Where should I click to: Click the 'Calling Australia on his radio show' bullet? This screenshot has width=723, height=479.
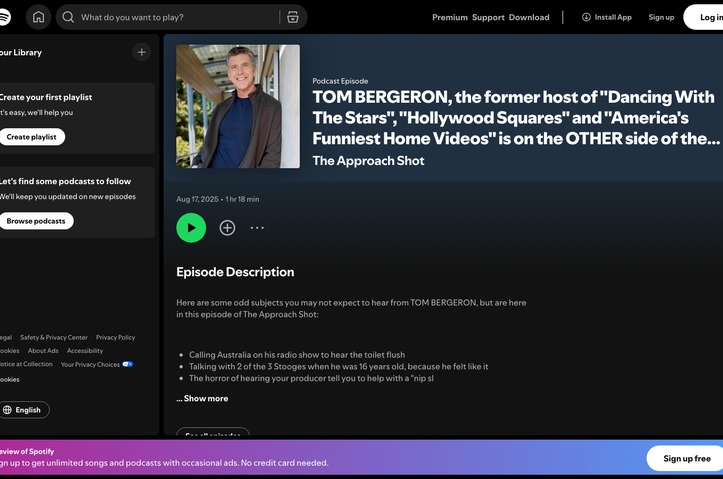click(297, 355)
